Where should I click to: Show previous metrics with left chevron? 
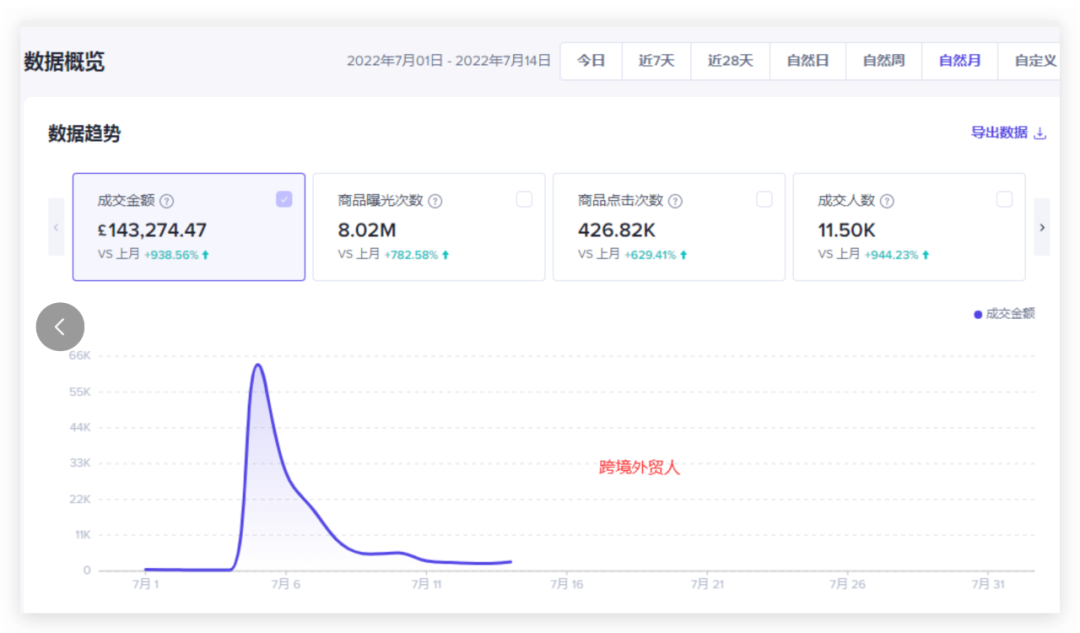(x=56, y=227)
